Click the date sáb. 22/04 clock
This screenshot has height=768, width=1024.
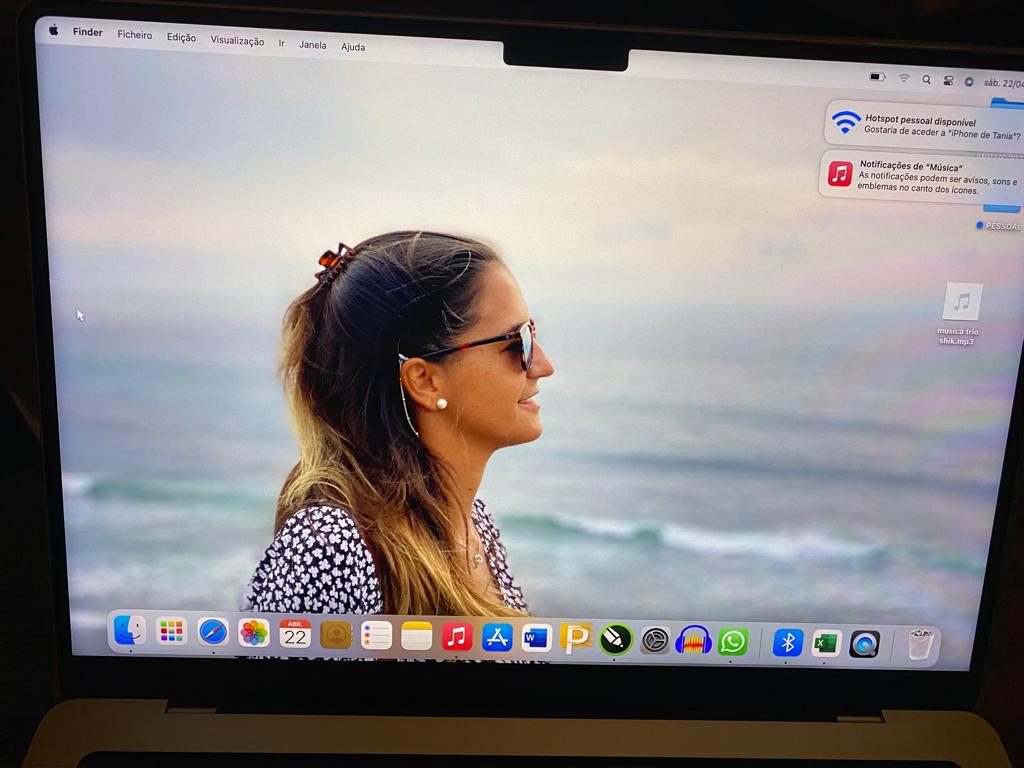pyautogui.click(x=1003, y=84)
